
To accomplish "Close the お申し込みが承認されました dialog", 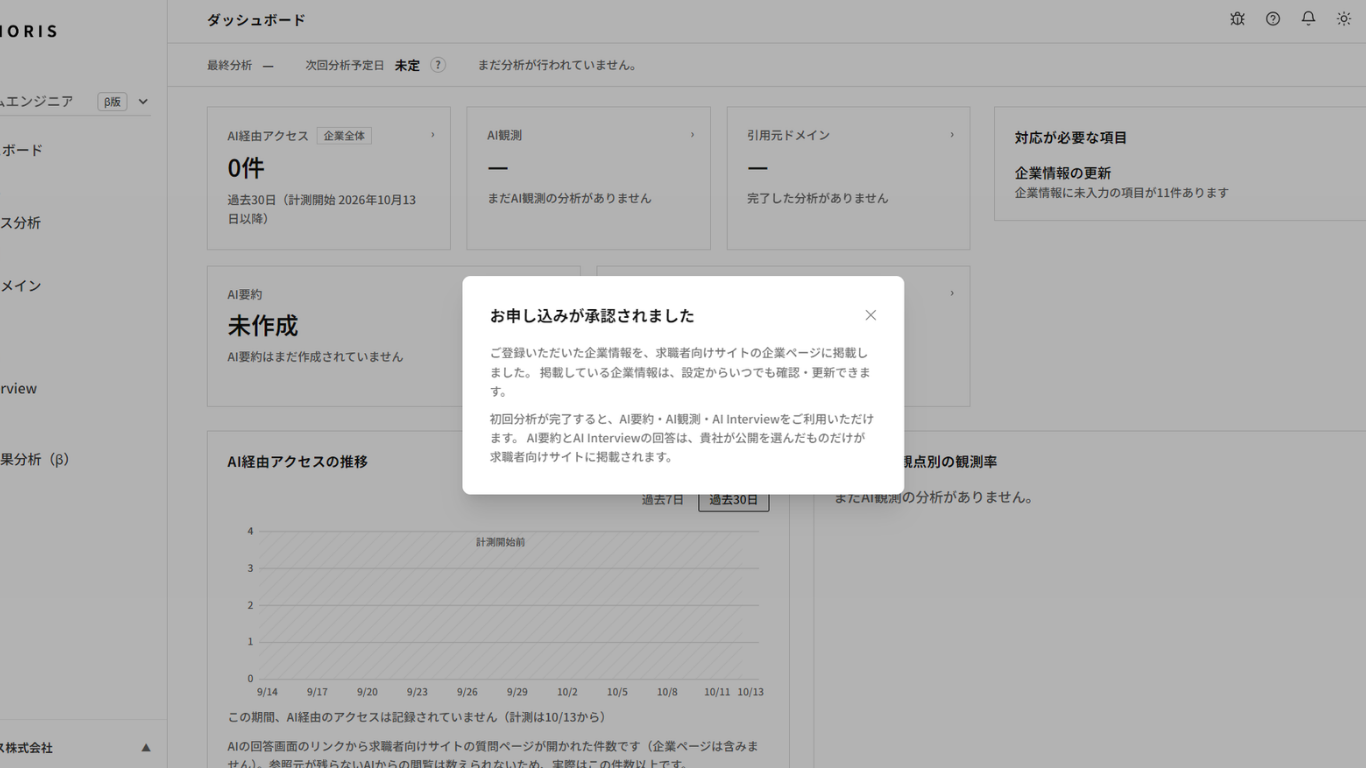I will point(871,315).
